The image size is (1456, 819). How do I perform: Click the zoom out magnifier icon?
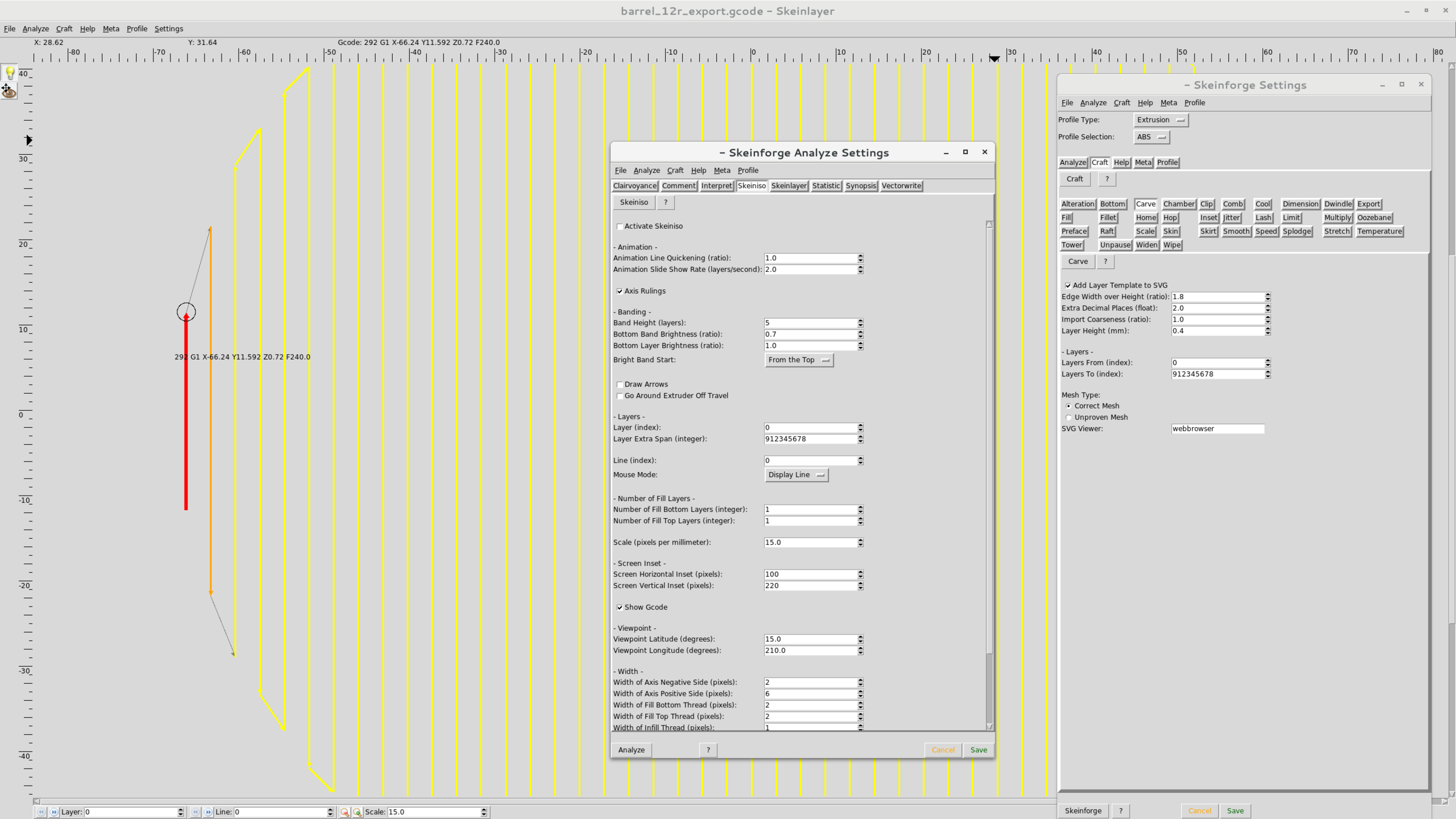[345, 812]
